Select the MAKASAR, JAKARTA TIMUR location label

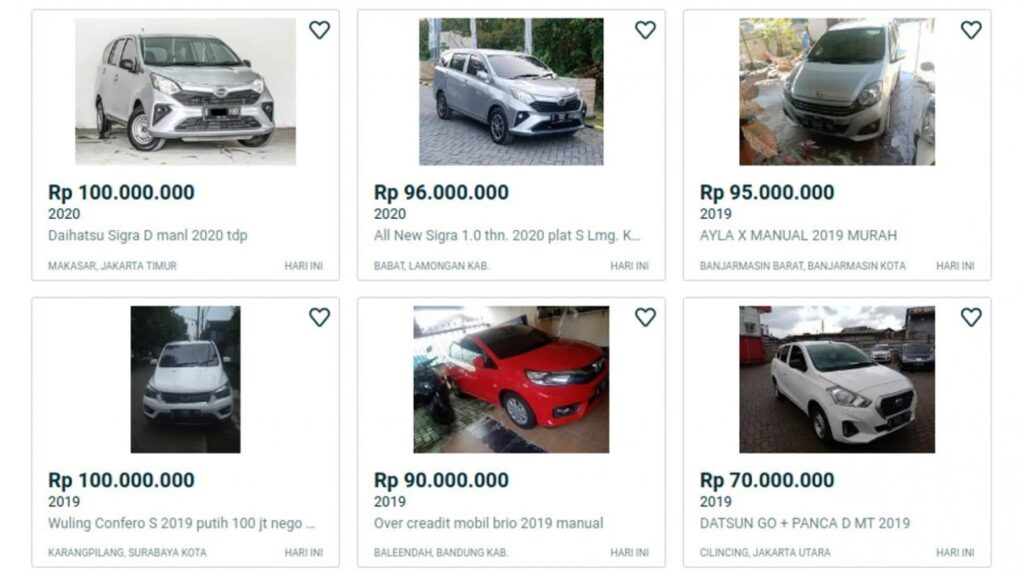coord(113,266)
